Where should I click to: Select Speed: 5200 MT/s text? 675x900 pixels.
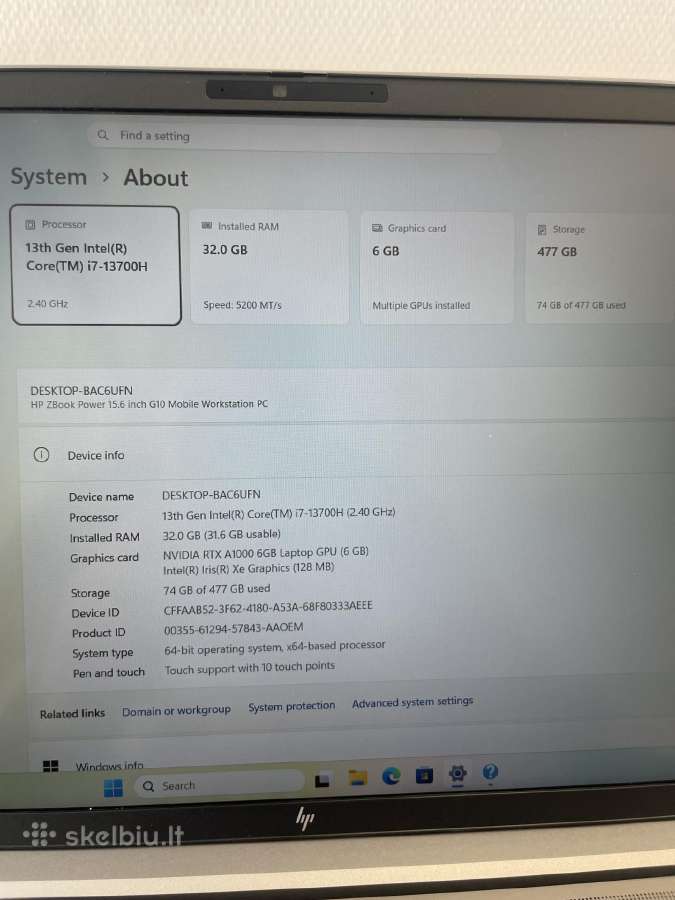242,305
